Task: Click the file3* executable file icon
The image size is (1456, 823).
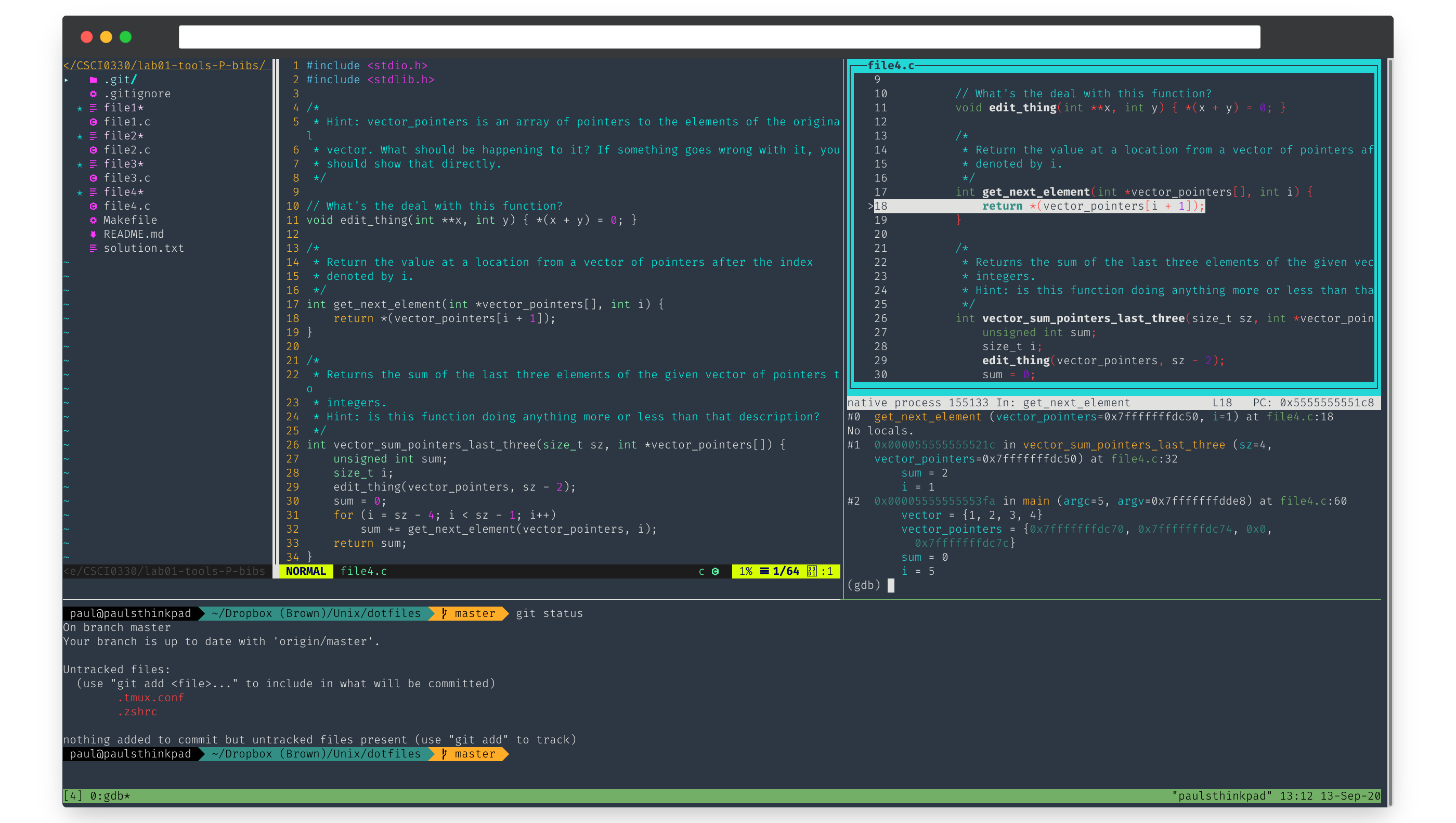Action: 93,164
